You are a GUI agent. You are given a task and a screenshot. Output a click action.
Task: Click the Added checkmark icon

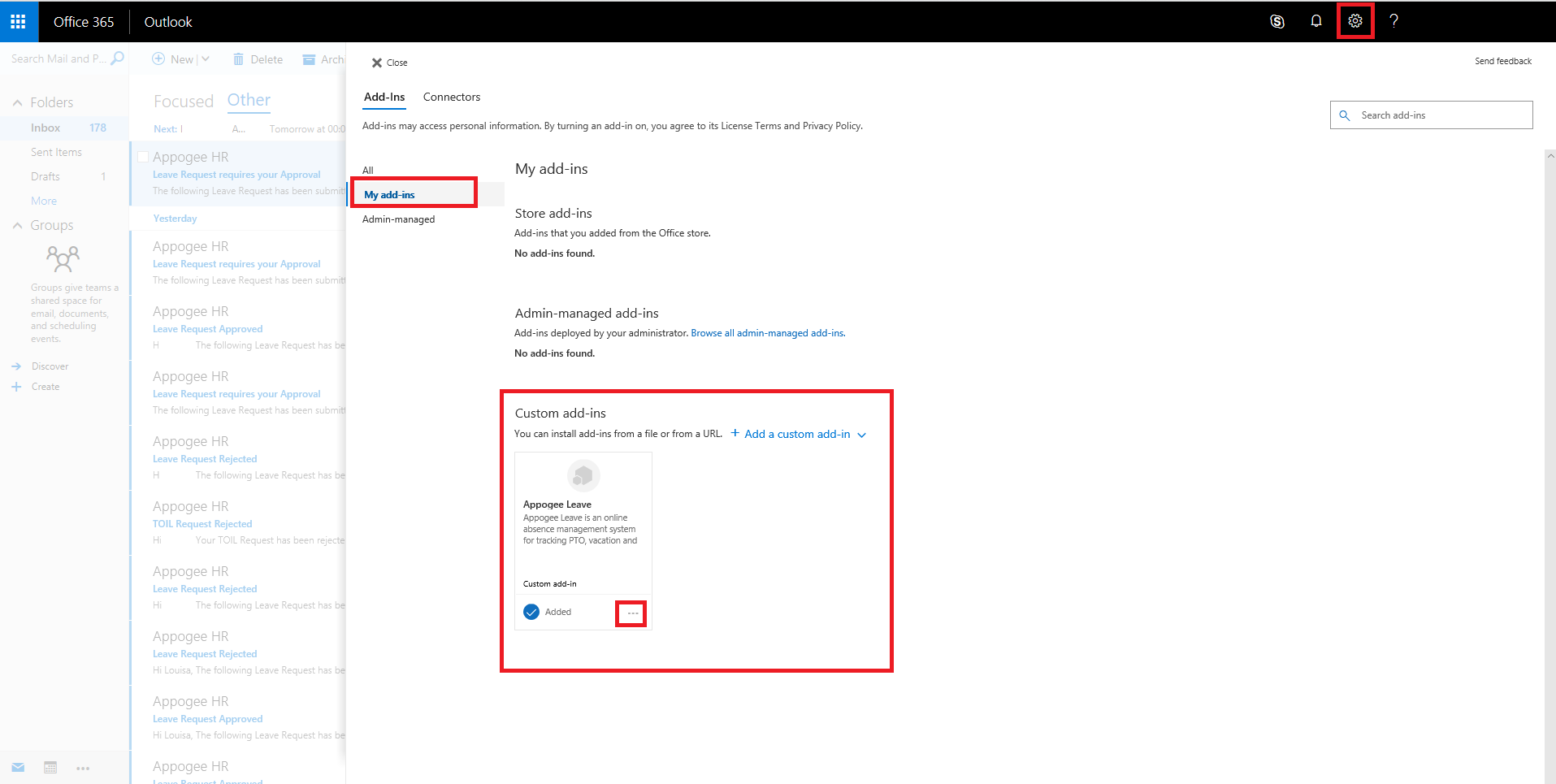pyautogui.click(x=531, y=612)
